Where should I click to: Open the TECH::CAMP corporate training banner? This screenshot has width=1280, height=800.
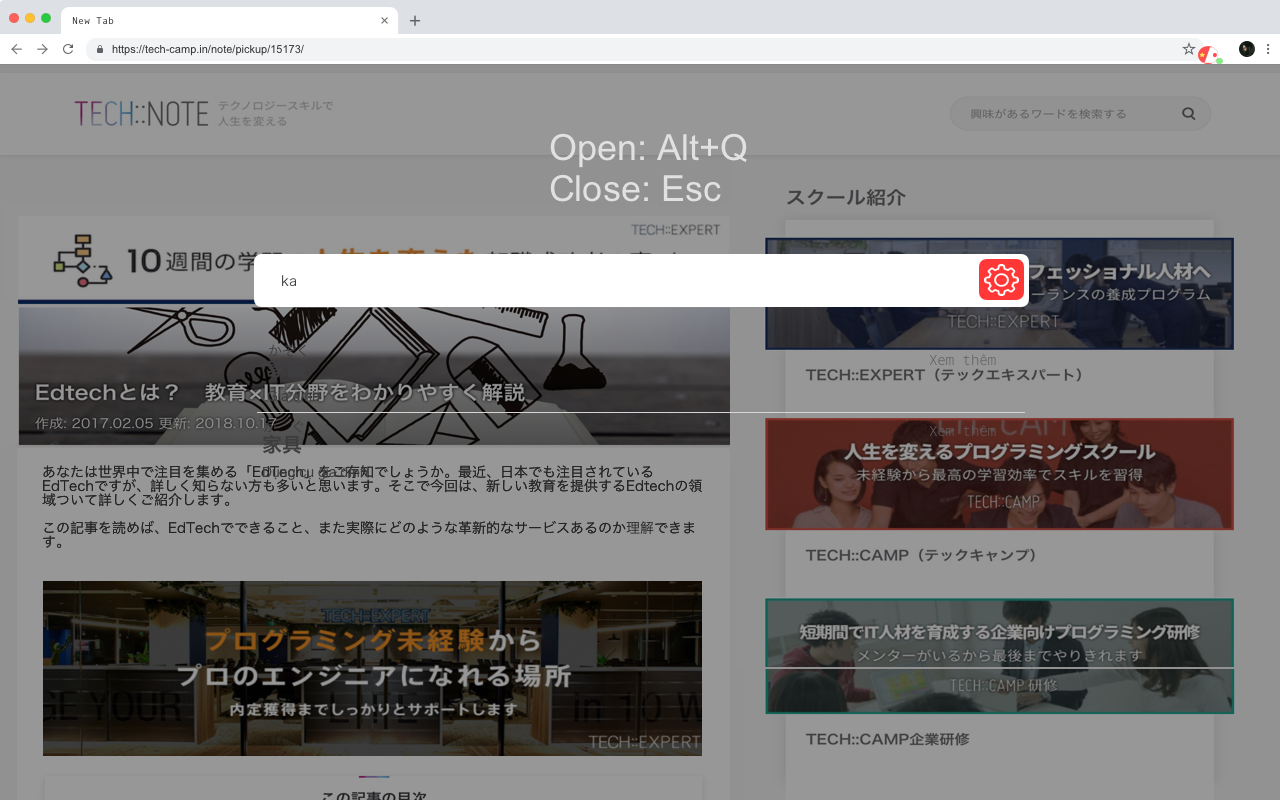1000,656
